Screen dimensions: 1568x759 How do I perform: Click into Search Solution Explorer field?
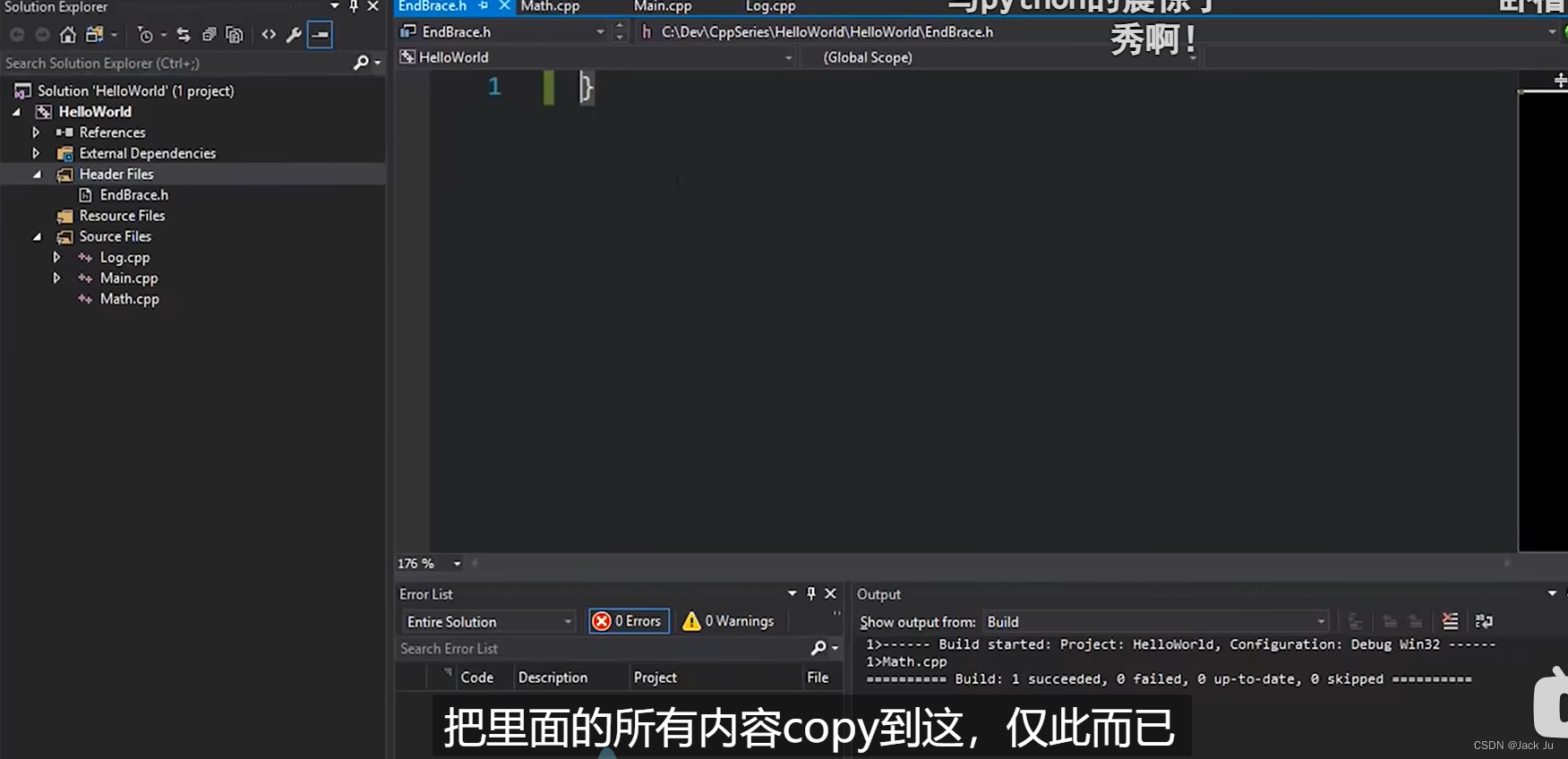(x=177, y=63)
